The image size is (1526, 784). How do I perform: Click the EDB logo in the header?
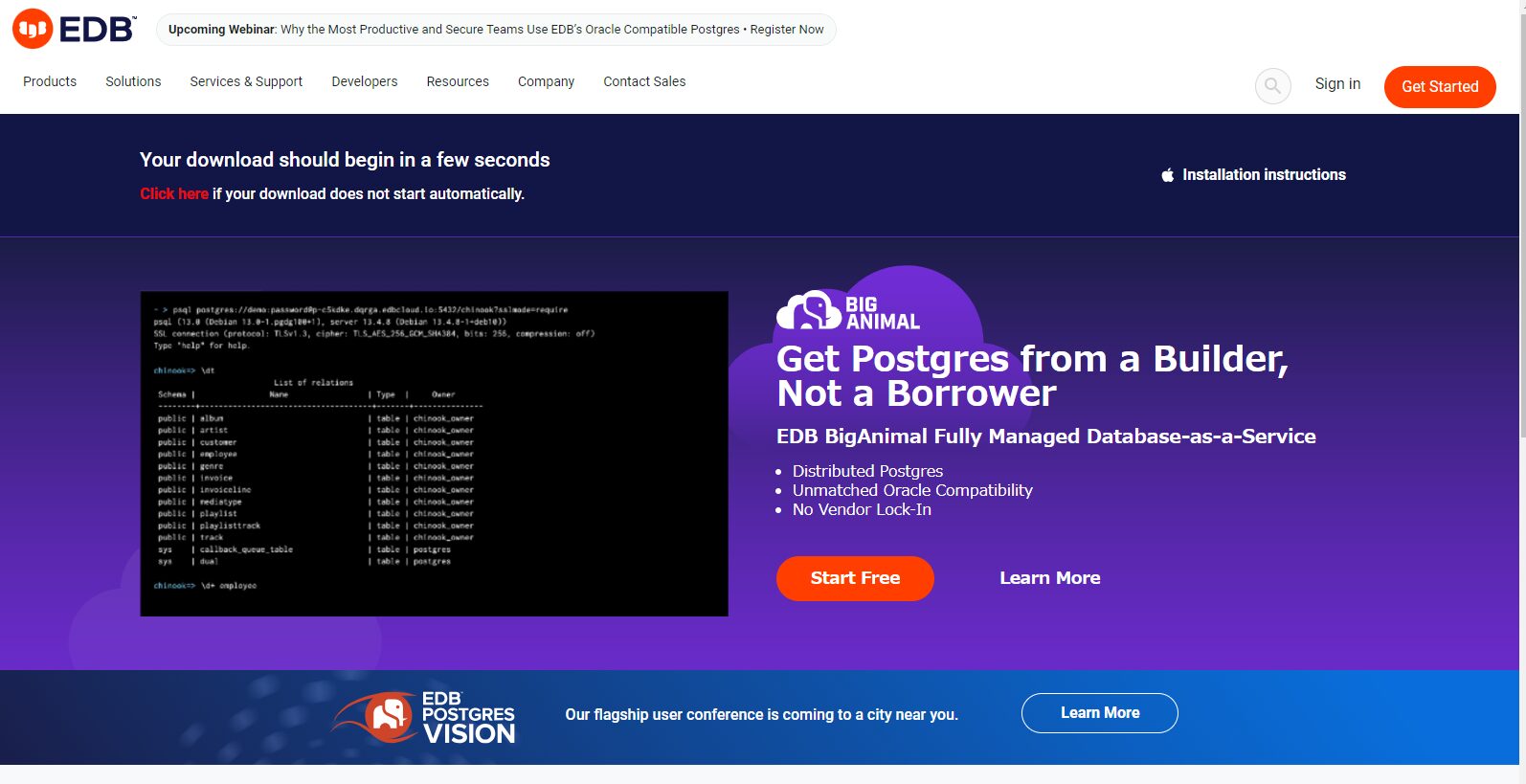pyautogui.click(x=74, y=29)
